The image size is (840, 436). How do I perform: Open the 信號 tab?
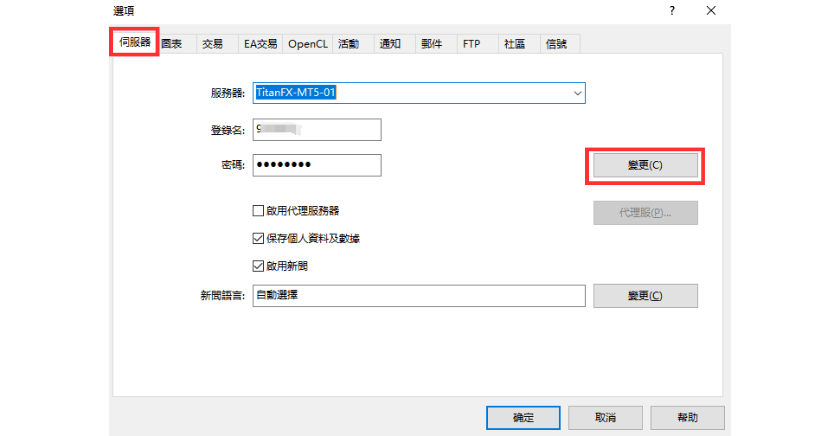click(x=555, y=44)
